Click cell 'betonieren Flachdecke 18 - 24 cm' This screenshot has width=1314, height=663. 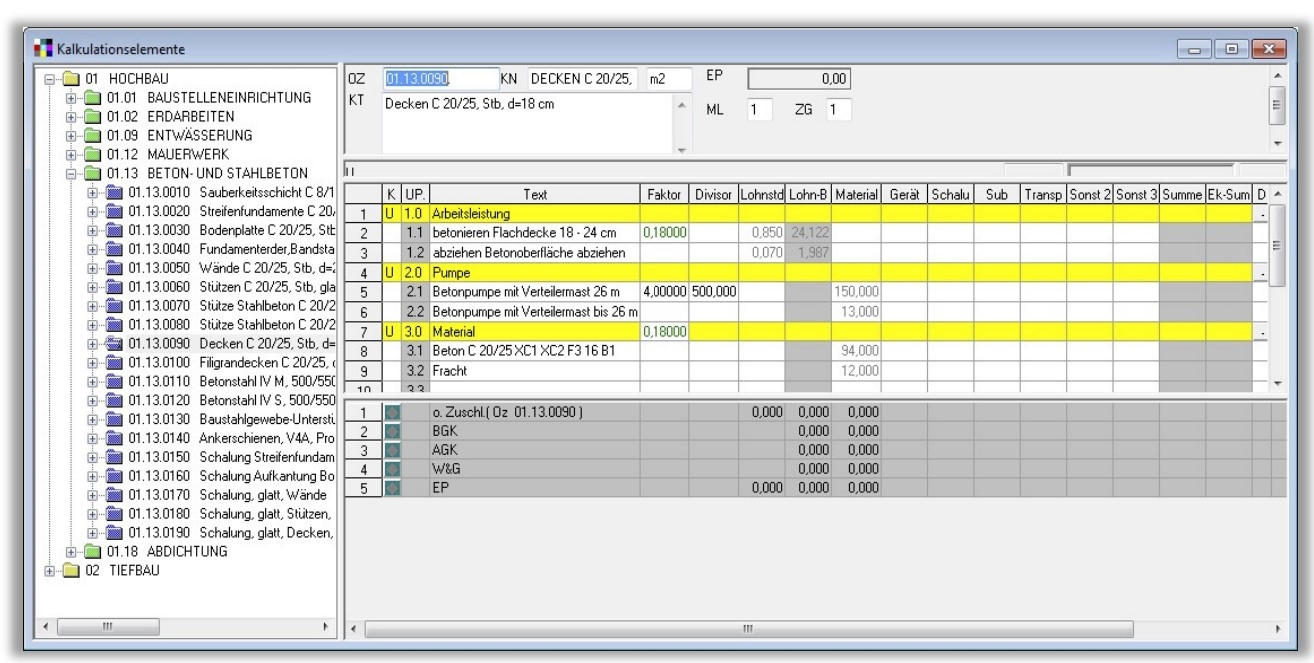[534, 234]
